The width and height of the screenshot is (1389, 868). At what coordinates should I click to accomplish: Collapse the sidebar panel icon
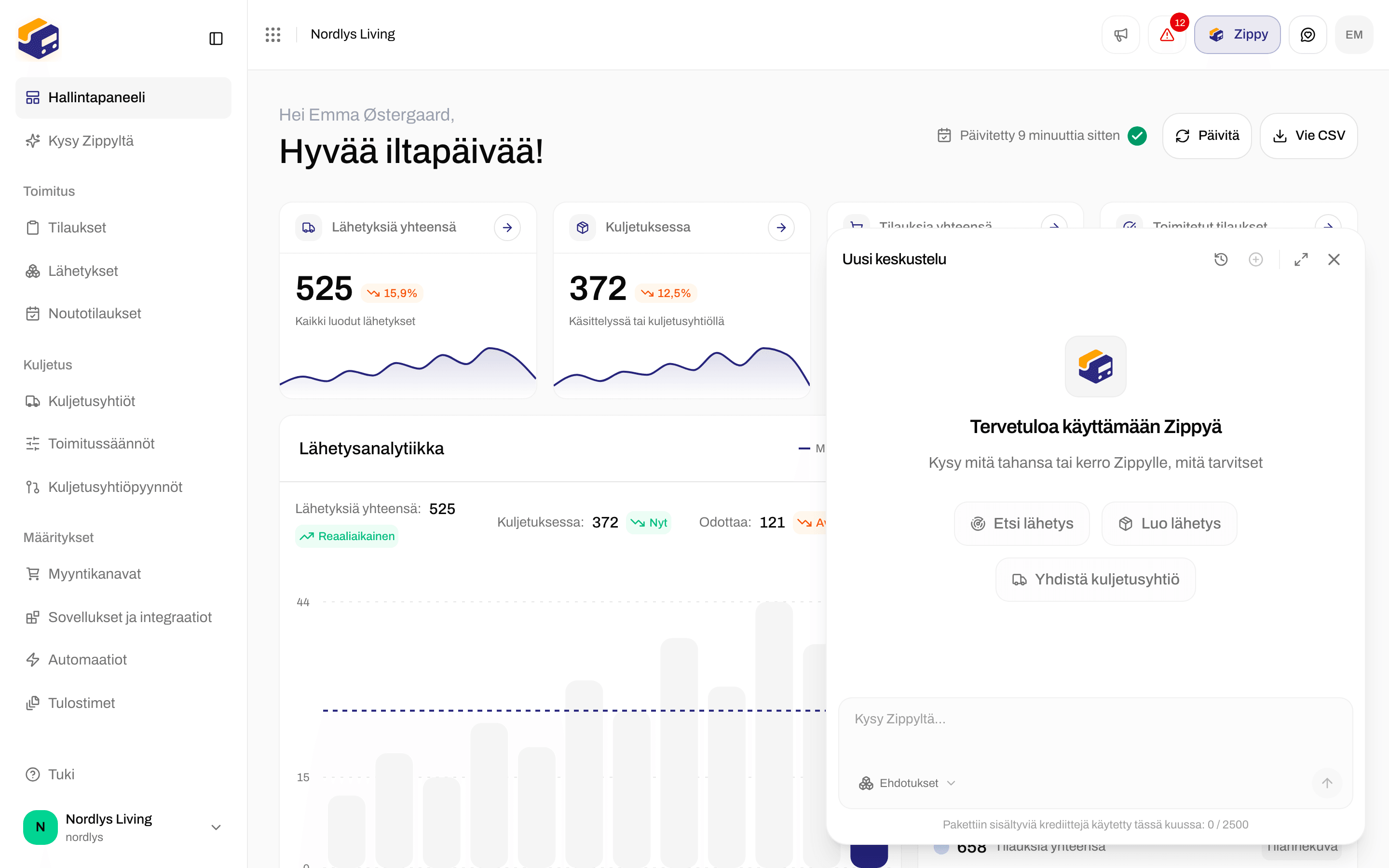216,39
